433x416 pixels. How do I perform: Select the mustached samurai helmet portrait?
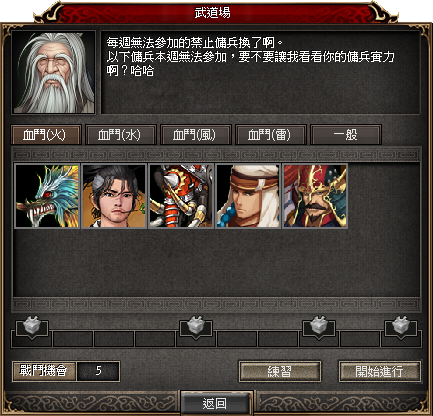[x=315, y=196]
